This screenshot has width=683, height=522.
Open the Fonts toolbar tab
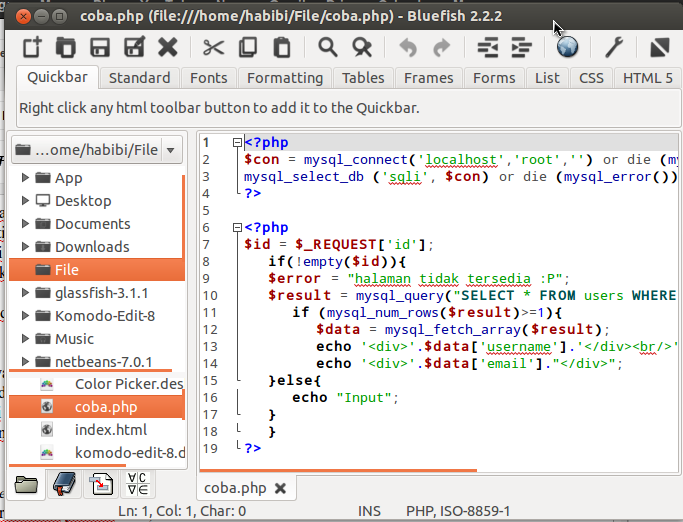(x=209, y=78)
